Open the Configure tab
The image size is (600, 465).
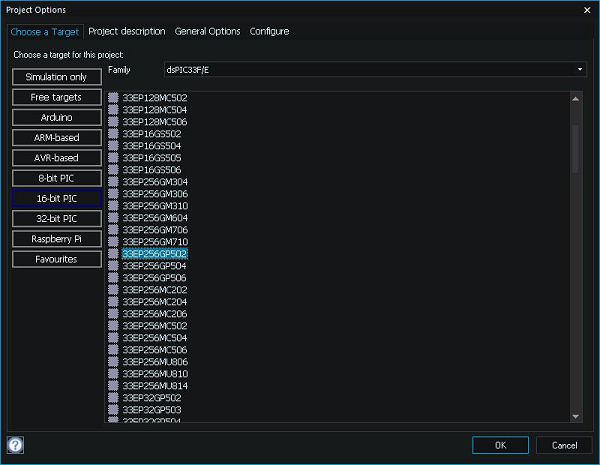pos(269,31)
